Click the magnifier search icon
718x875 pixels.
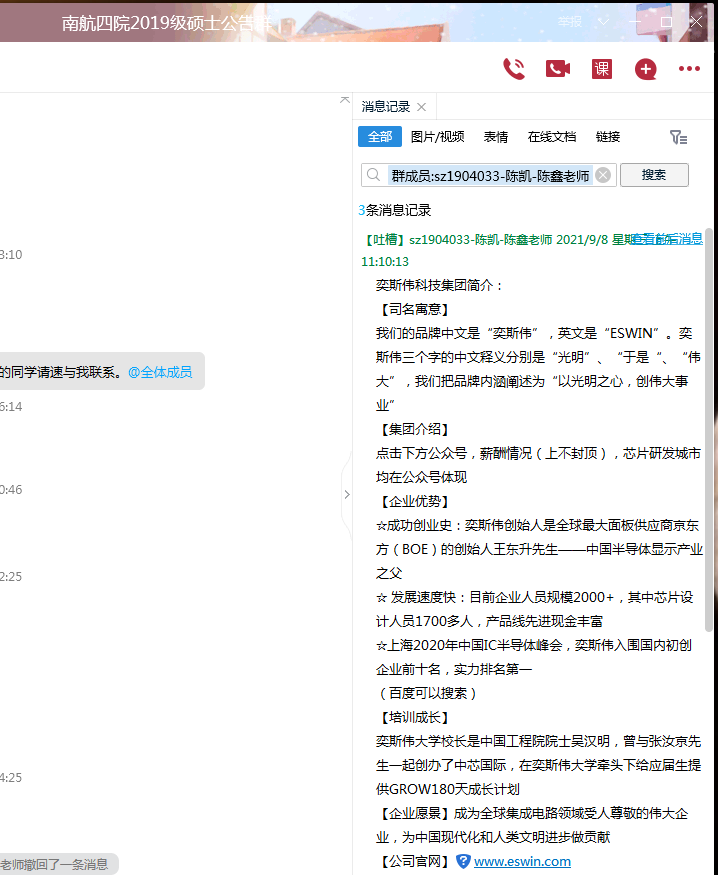tap(373, 175)
